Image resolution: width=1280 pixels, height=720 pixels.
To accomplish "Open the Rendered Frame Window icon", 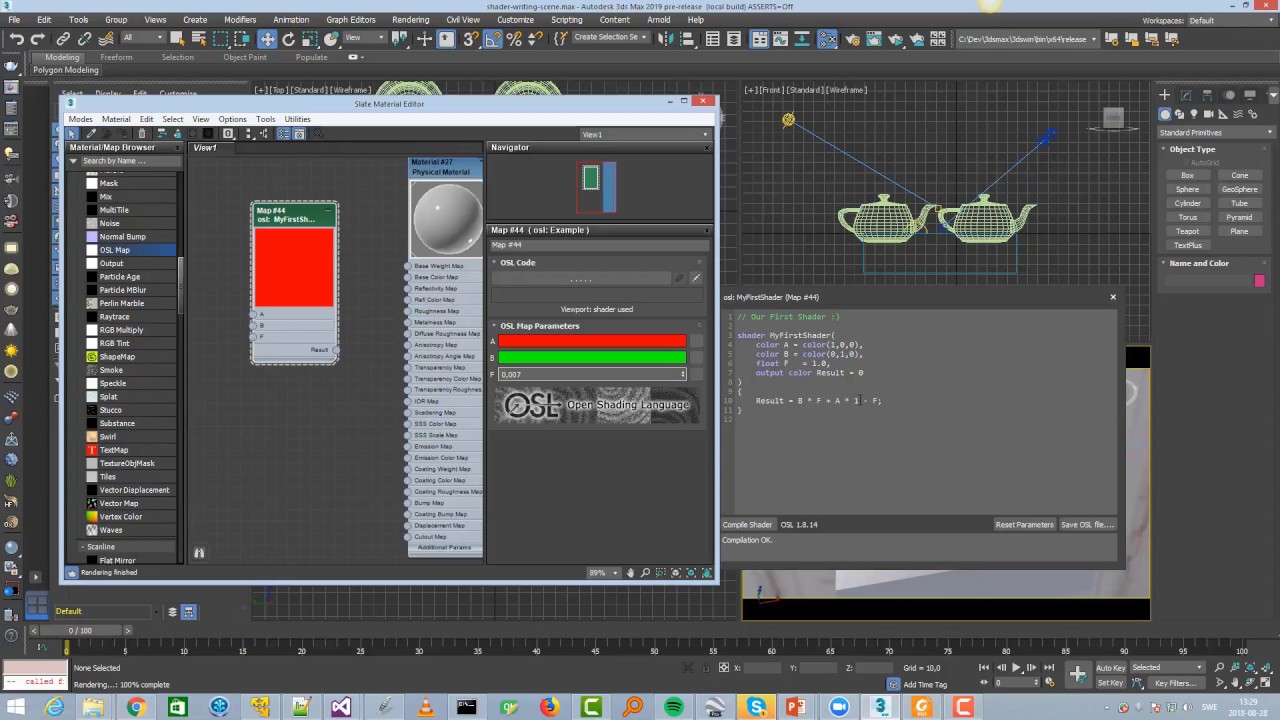I will (873, 39).
